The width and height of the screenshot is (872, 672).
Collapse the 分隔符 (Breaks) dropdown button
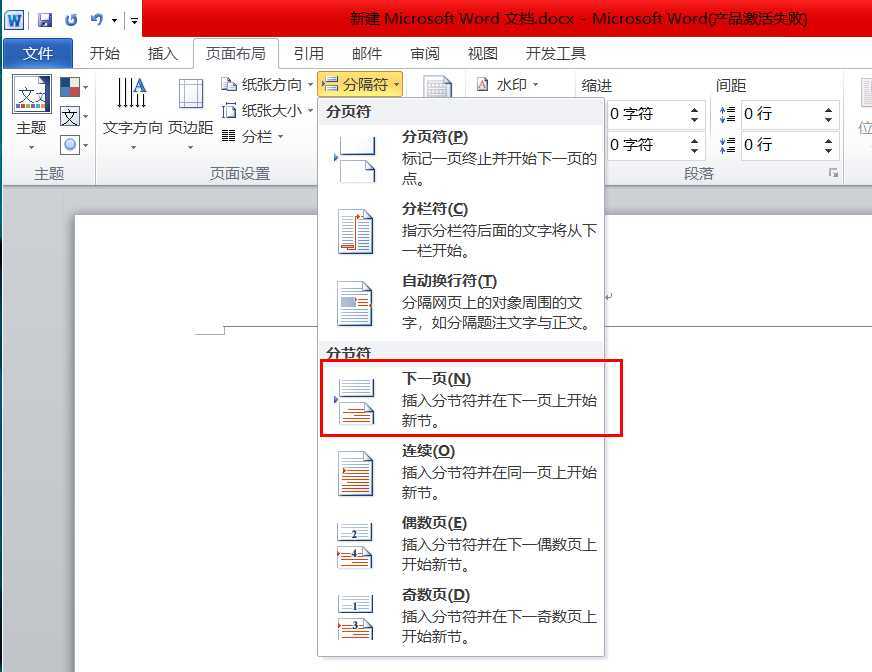(x=360, y=85)
